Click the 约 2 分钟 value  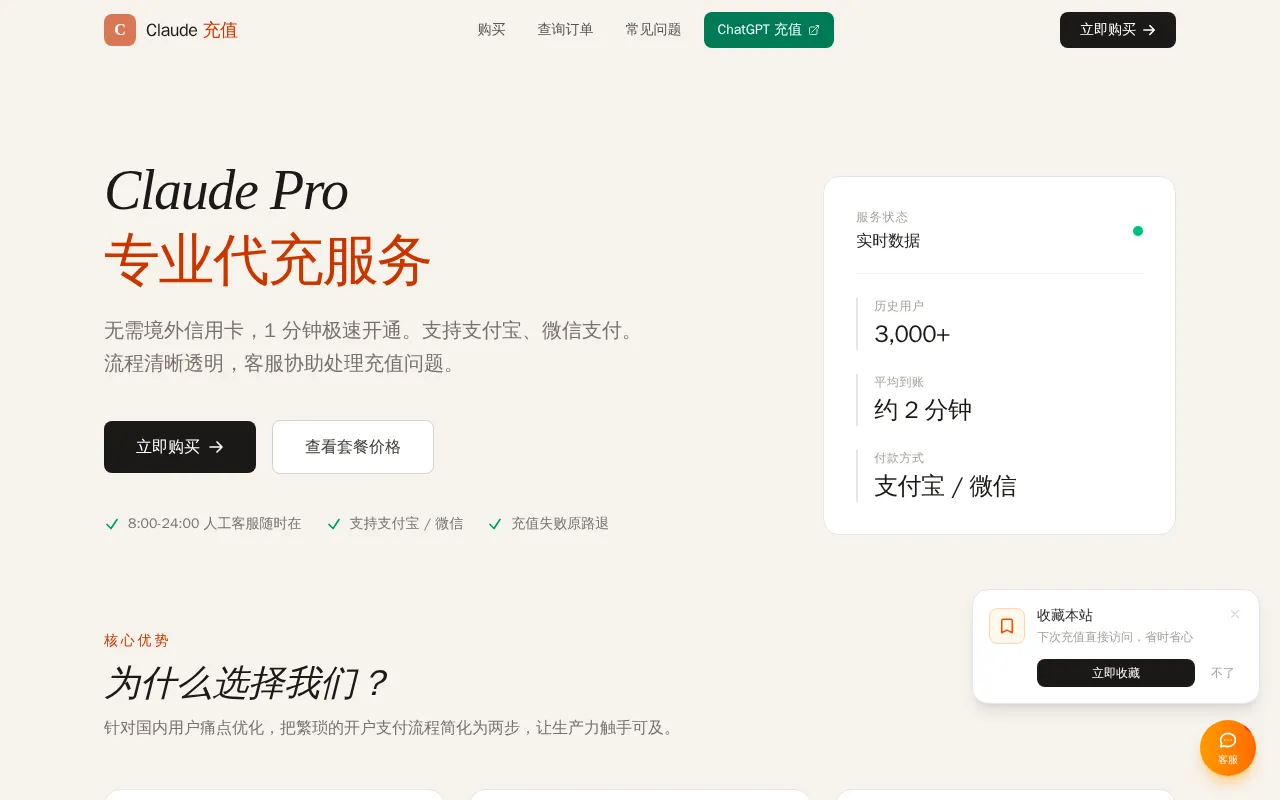tap(923, 410)
